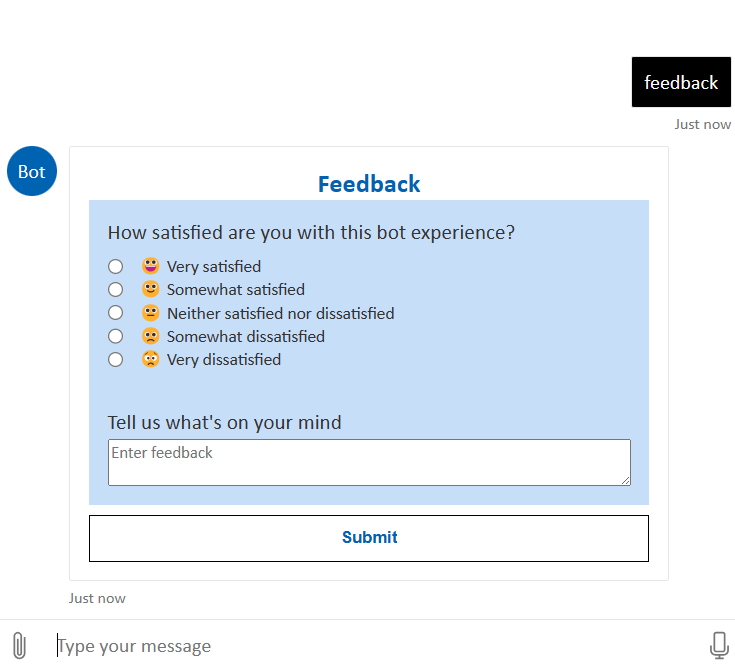The width and height of the screenshot is (735, 667).
Task: Select the Somewhat satisfied radio button
Action: tap(116, 289)
